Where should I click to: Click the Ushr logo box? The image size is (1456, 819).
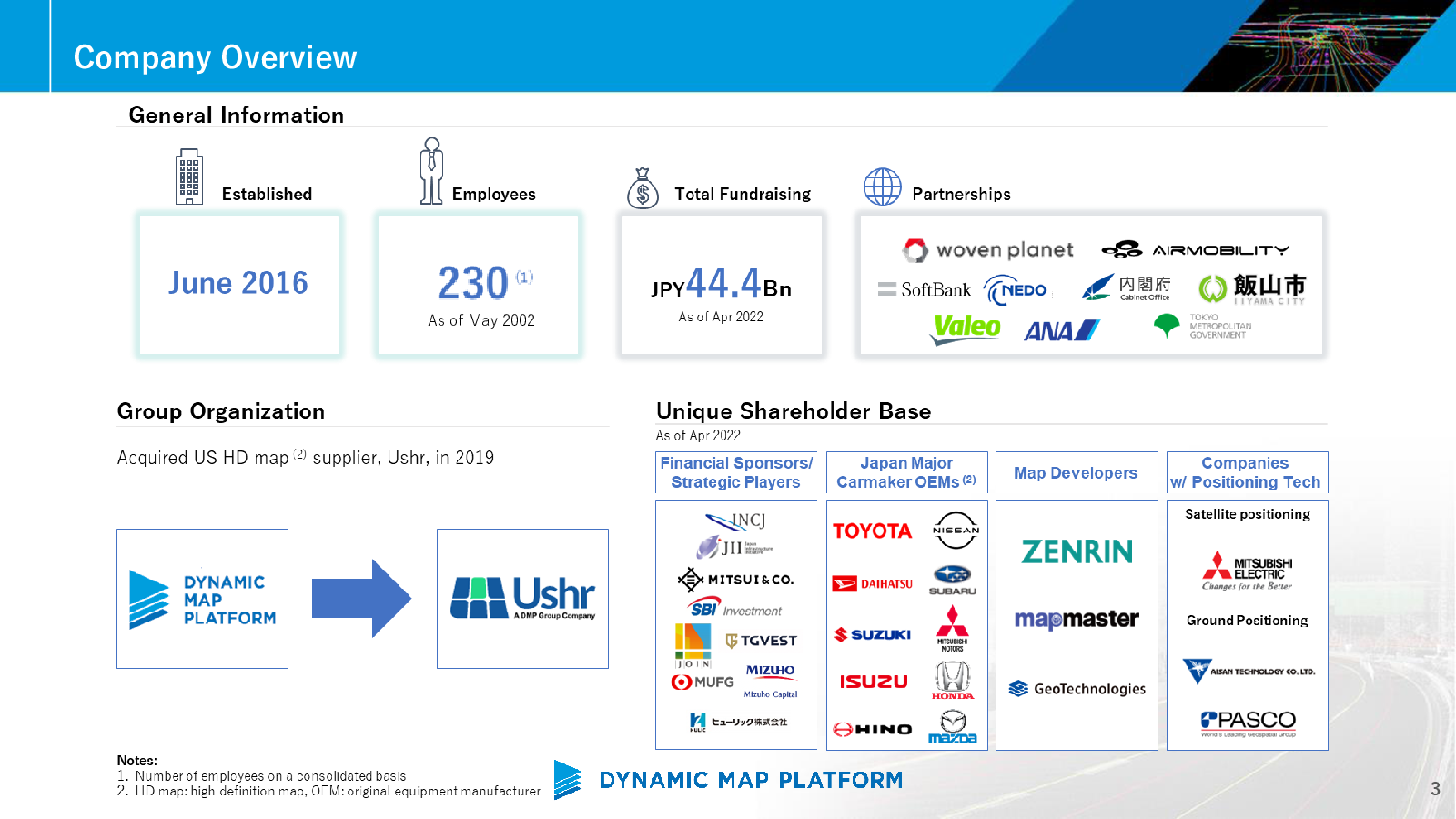(522, 599)
